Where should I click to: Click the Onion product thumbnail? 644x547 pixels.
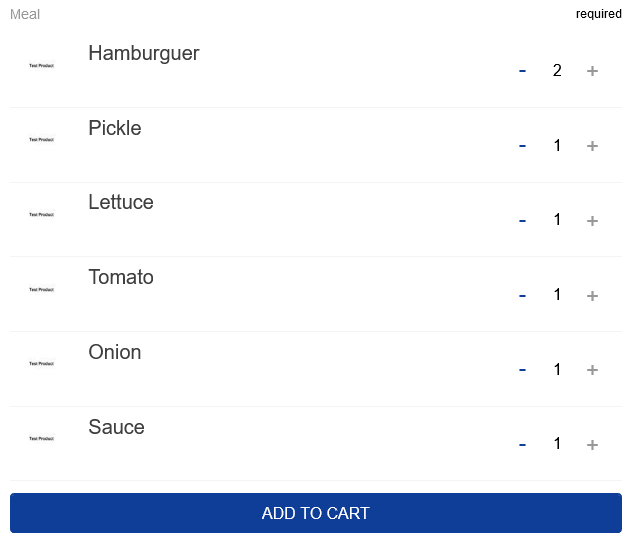point(41,364)
